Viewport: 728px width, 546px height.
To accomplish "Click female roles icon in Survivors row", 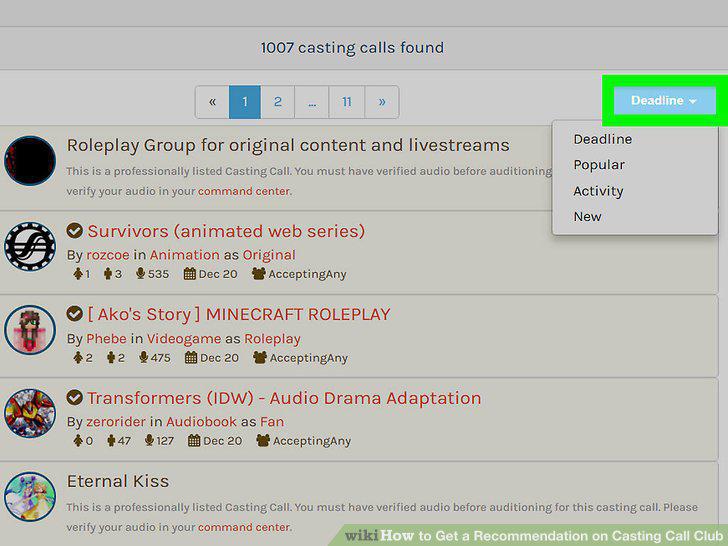I will click(x=78, y=273).
